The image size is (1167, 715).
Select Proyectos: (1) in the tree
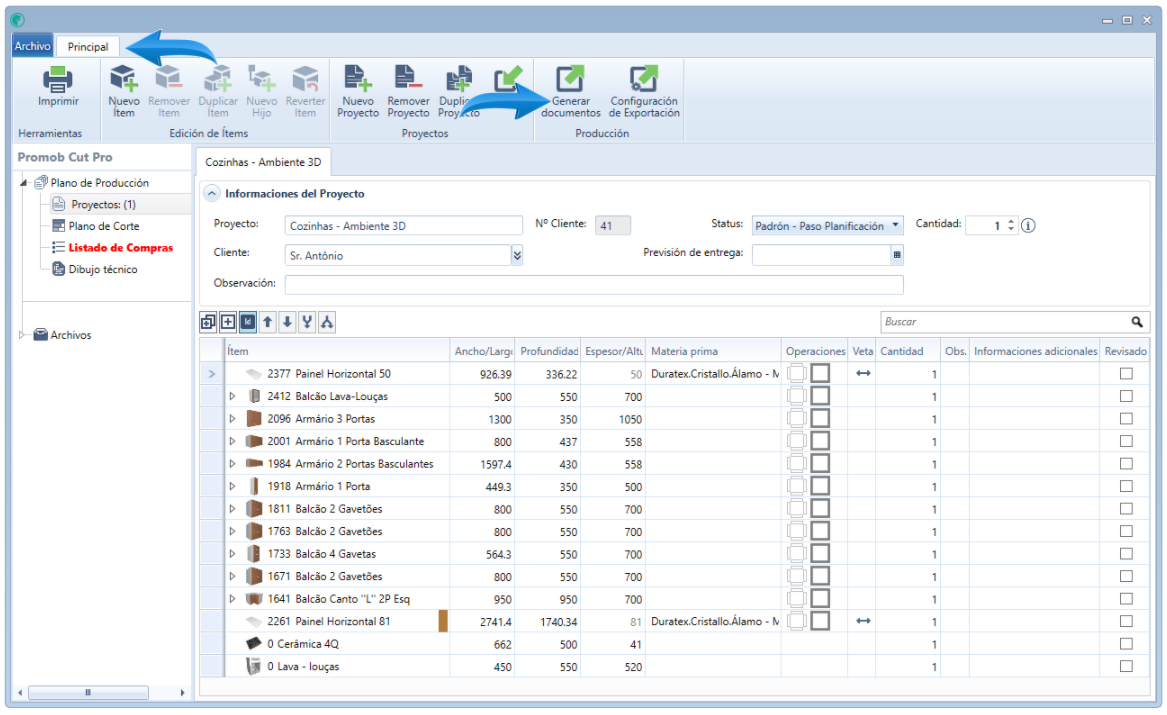tap(103, 205)
